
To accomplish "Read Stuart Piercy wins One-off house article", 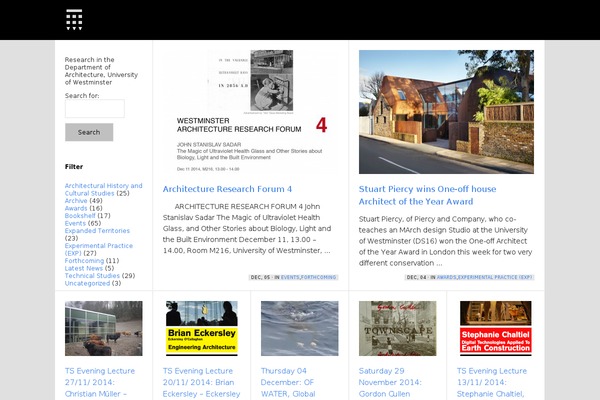I will coord(427,195).
